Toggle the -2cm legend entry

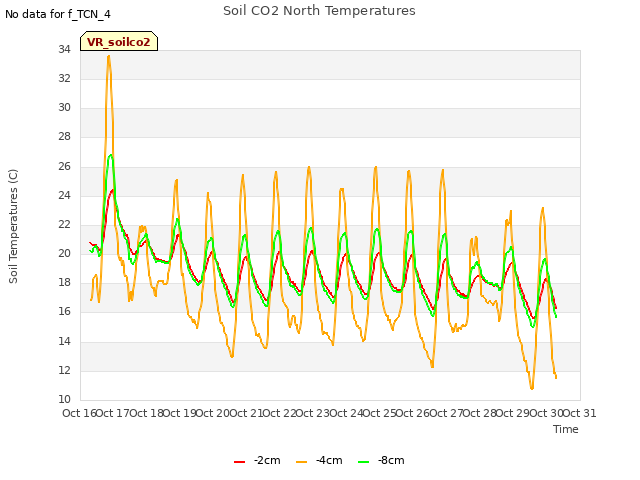click(x=257, y=460)
